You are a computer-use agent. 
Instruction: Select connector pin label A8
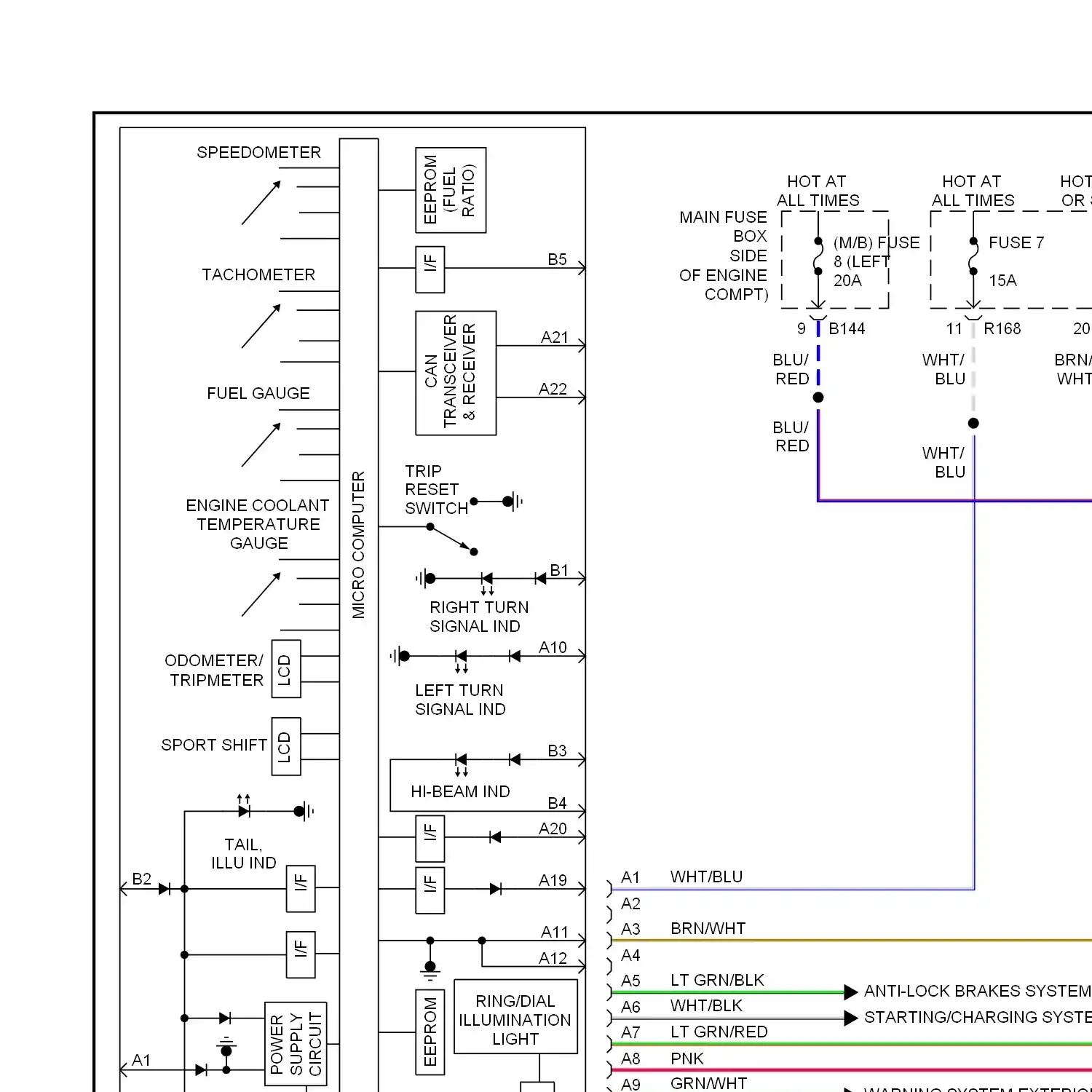tap(630, 1059)
